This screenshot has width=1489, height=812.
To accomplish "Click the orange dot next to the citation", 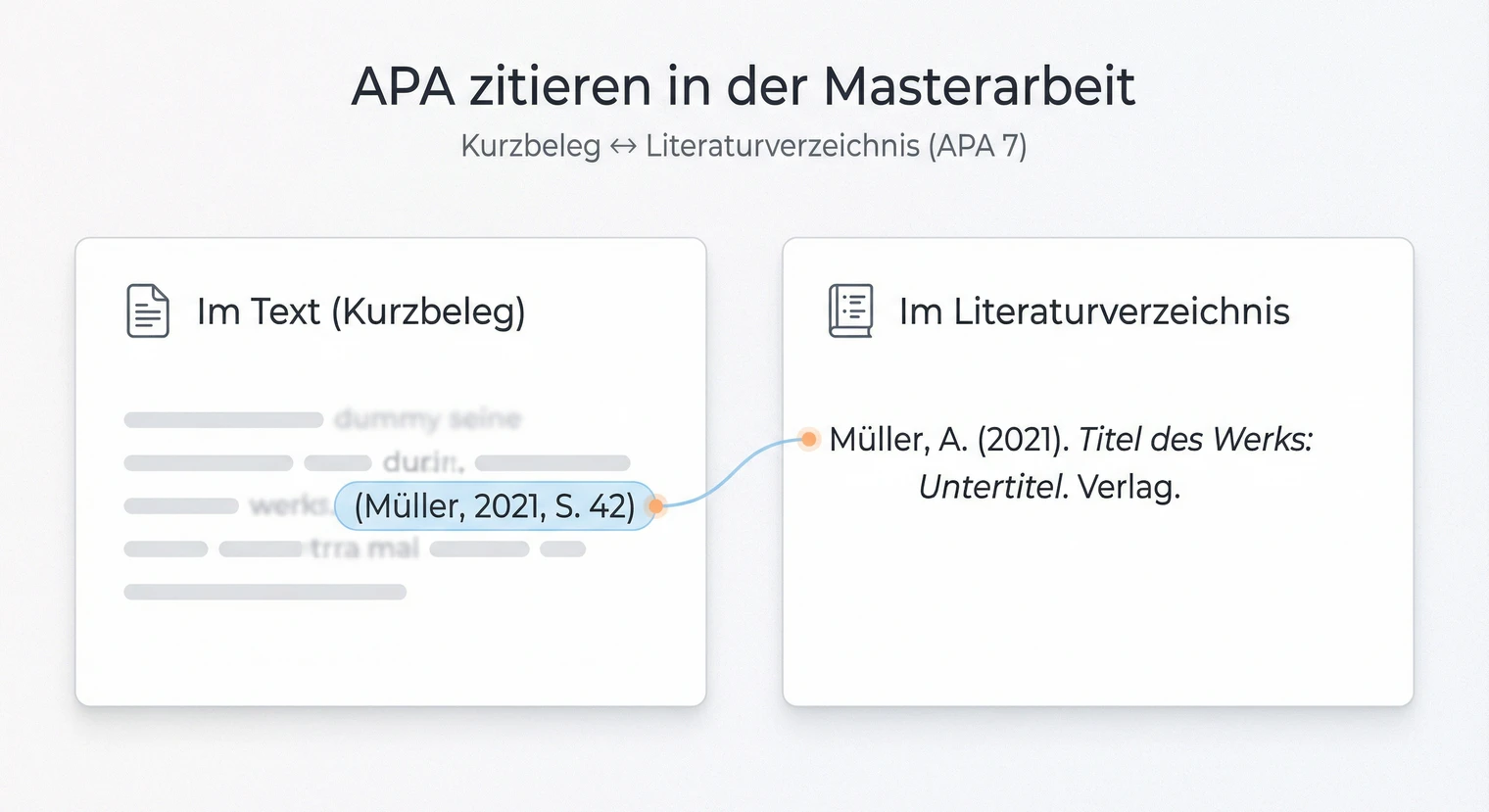I will (655, 506).
